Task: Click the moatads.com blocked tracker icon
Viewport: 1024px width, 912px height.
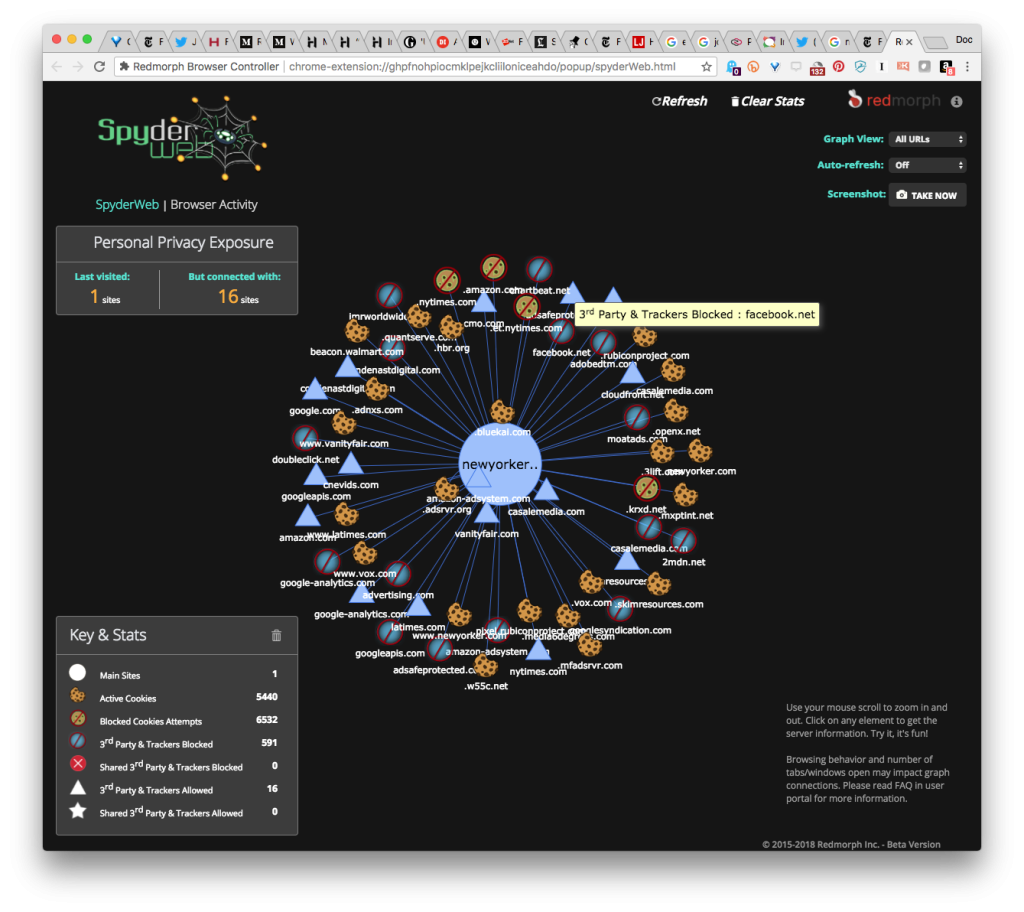Action: point(637,418)
